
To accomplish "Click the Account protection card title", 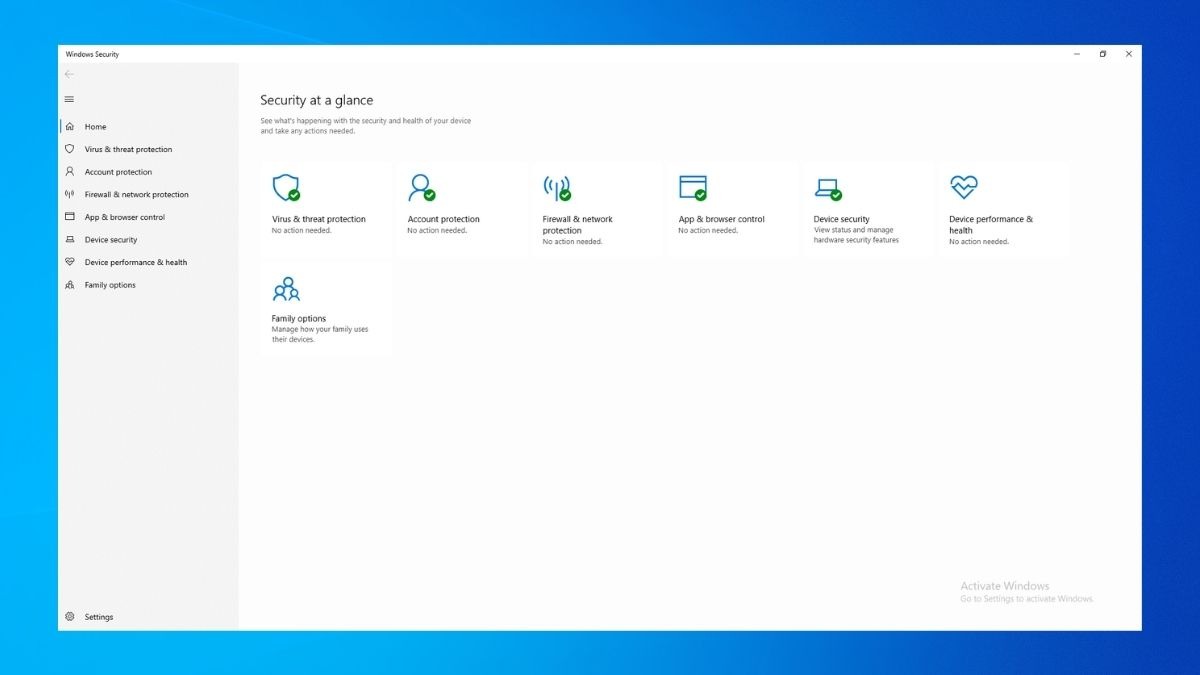I will [443, 219].
